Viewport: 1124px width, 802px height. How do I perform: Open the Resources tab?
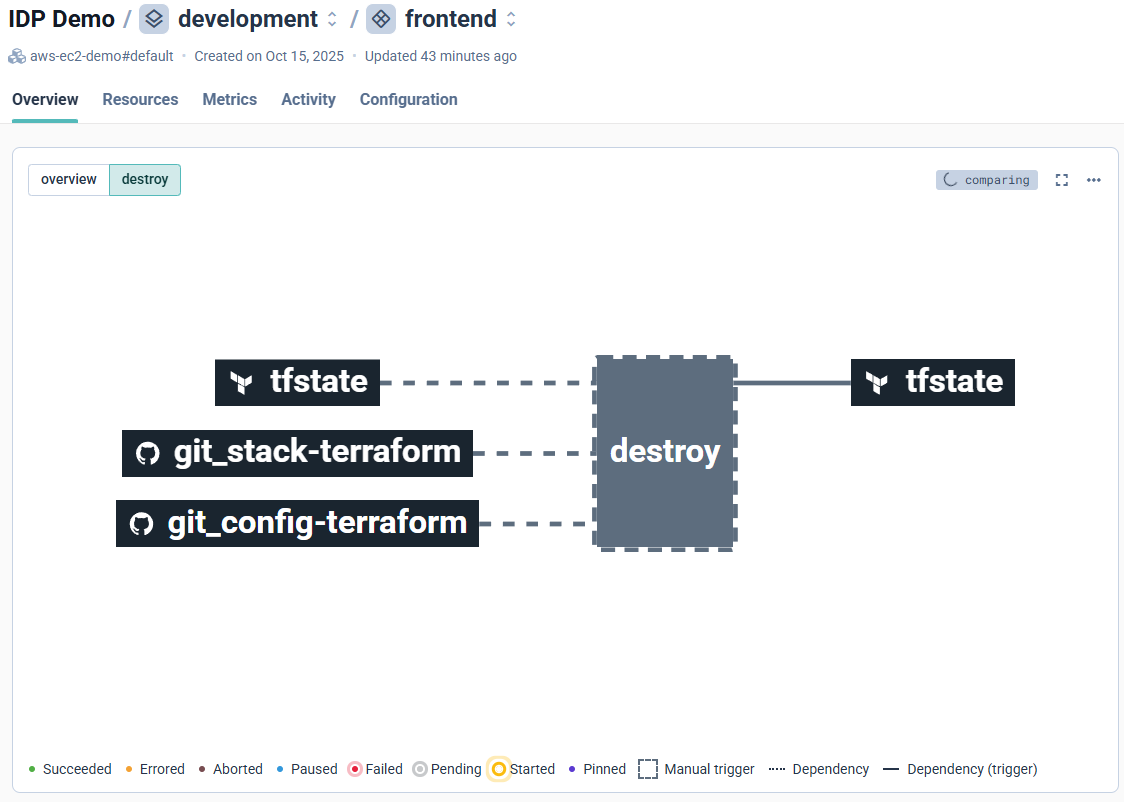point(140,100)
